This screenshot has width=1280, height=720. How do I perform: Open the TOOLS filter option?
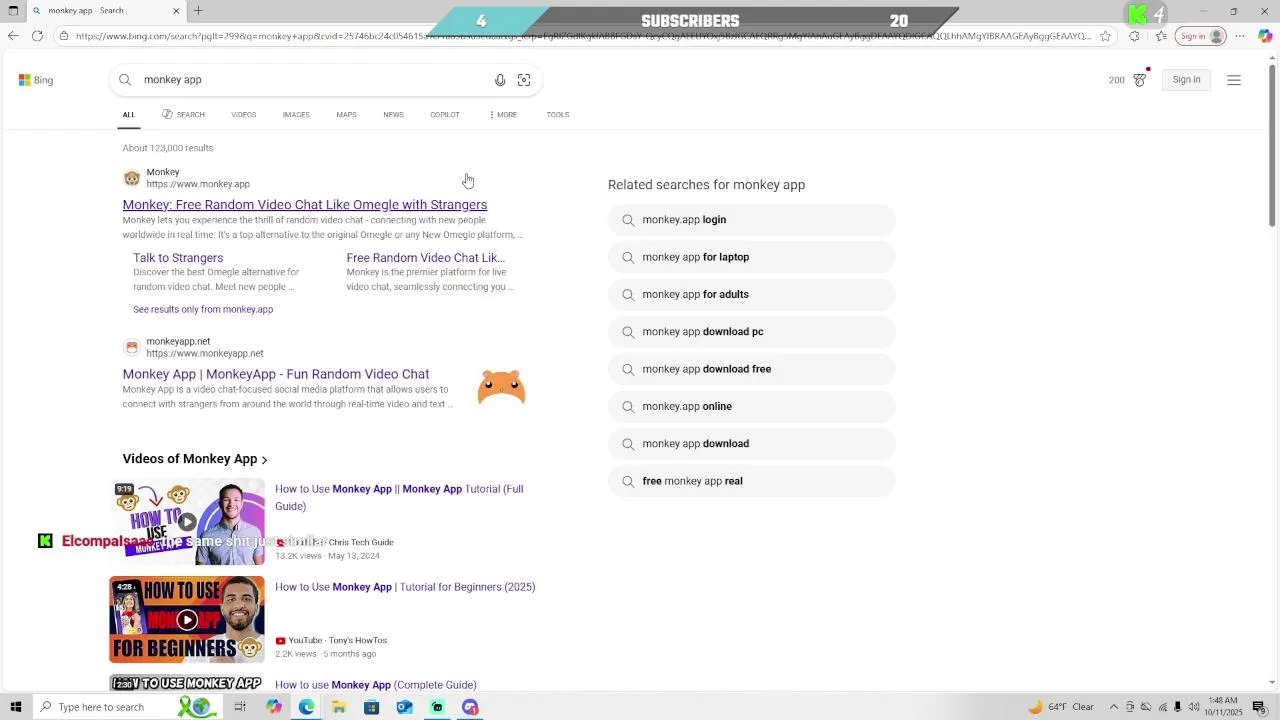point(558,115)
